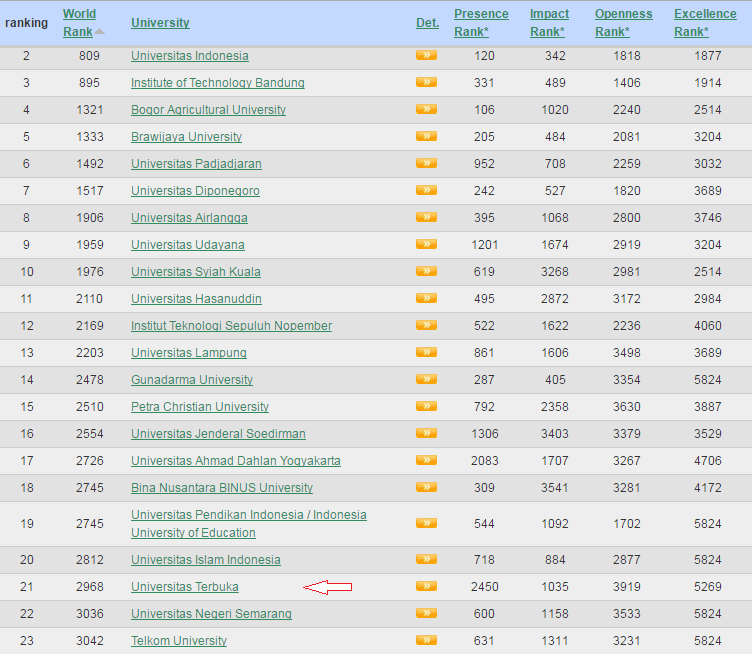Open details icon for Bogor Agricultural University

coord(426,109)
